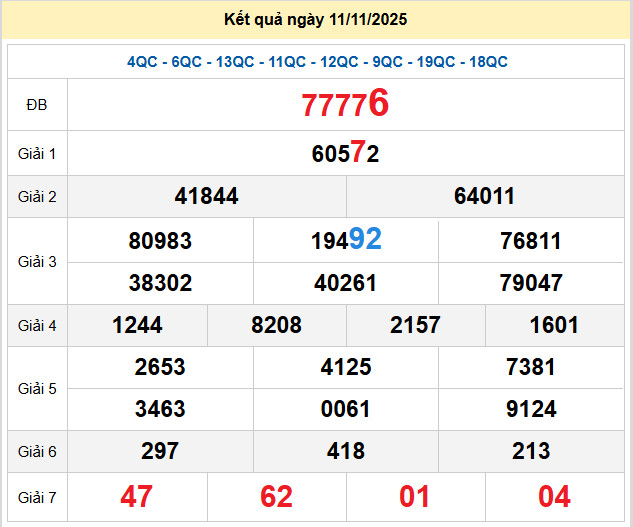Click the Giải 6 number 213
Viewport: 633px width, 527px height.
click(x=530, y=452)
